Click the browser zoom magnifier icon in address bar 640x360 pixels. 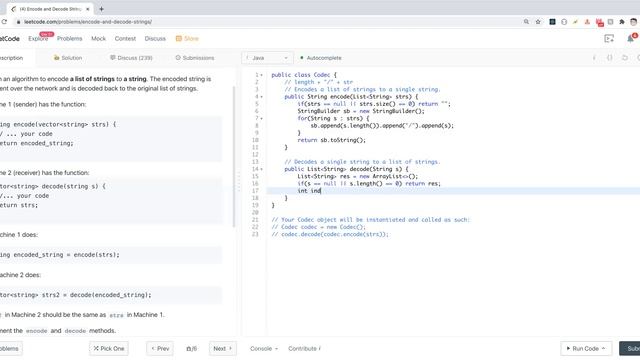point(526,22)
